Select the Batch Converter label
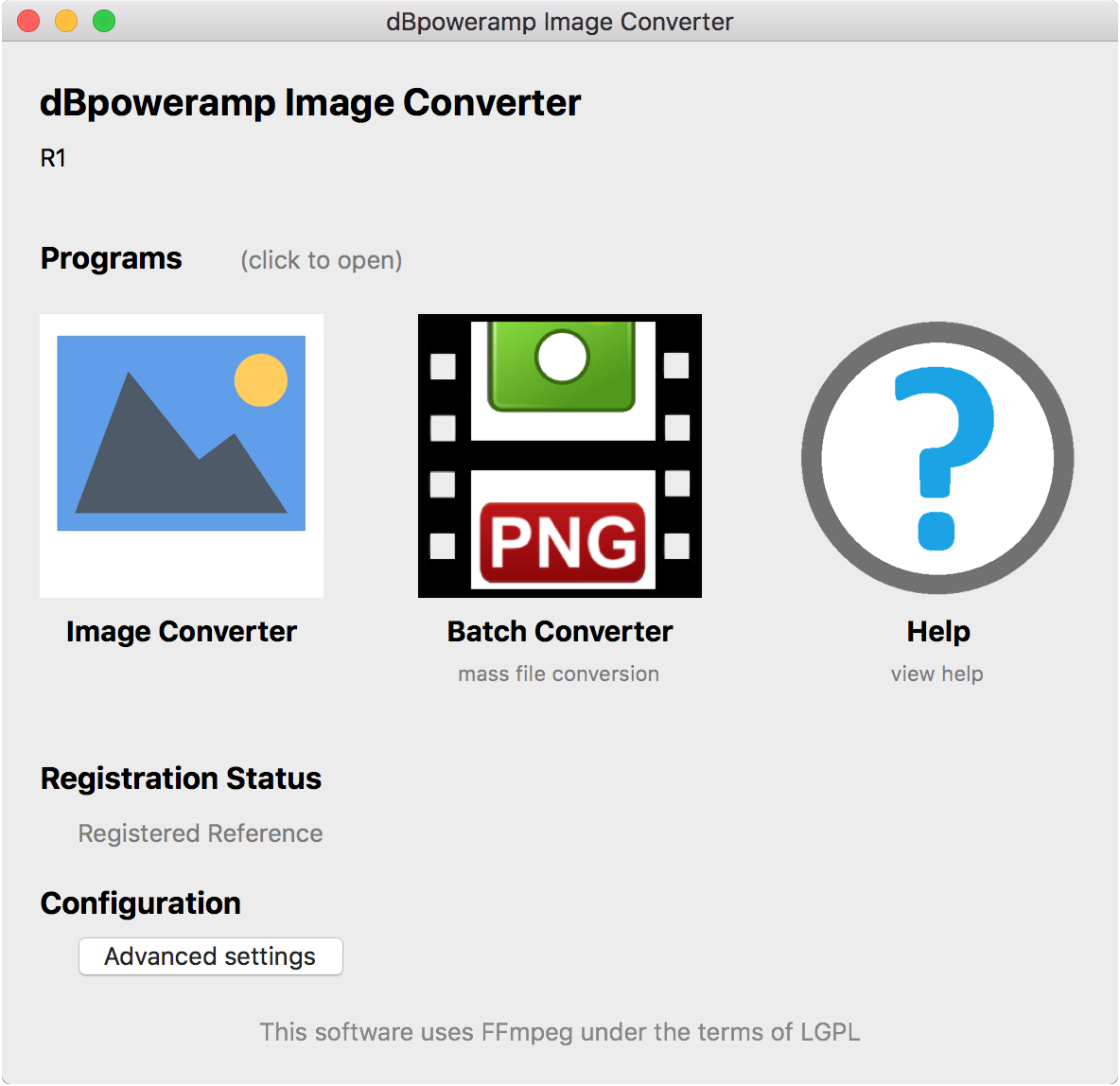 [558, 631]
